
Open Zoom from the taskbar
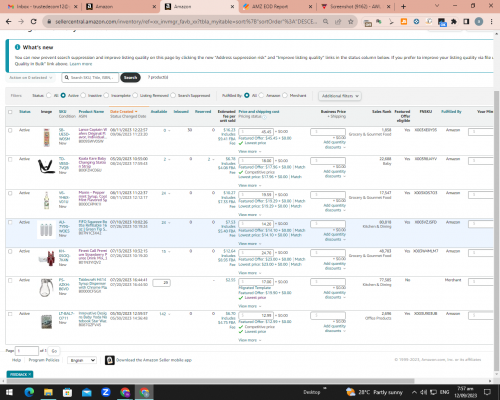pos(106,392)
